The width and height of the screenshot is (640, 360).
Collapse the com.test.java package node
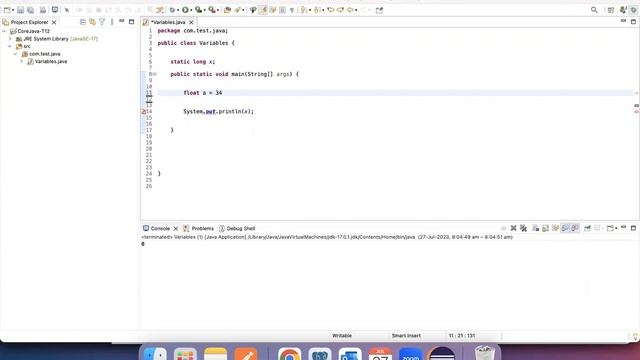[x=16, y=54]
